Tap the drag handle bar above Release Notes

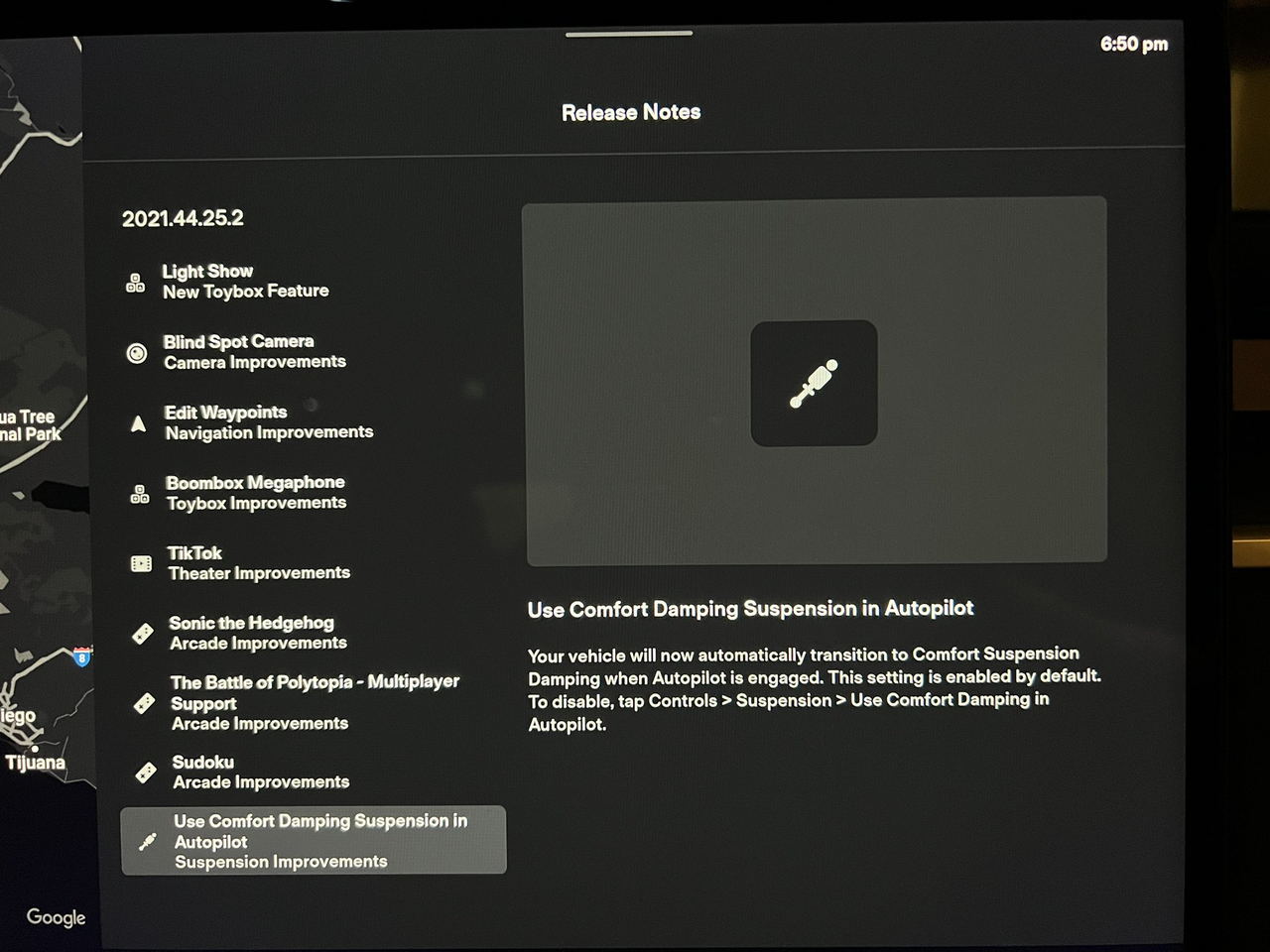(x=629, y=34)
